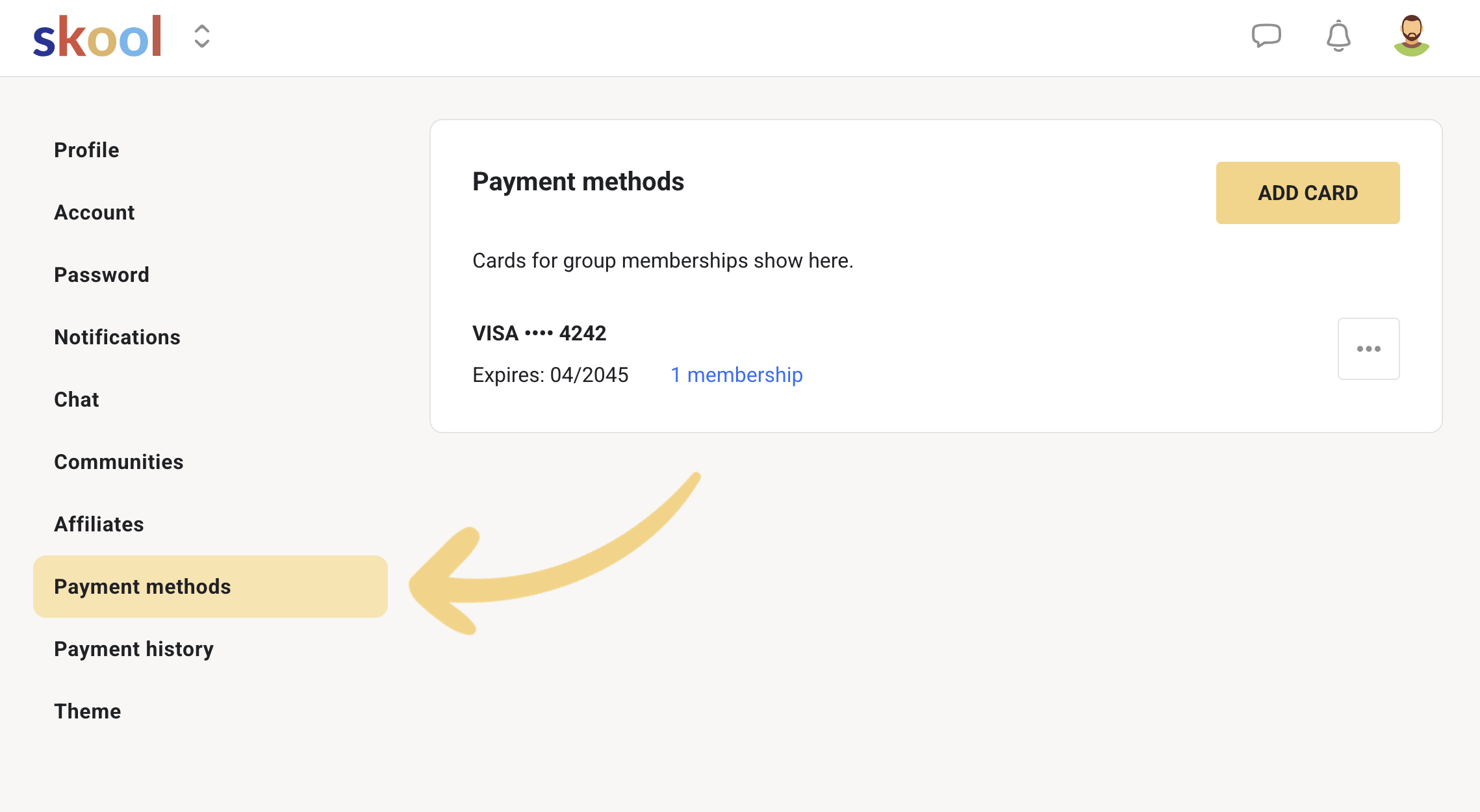Expand the community switcher chevrons
This screenshot has width=1480, height=812.
(x=202, y=36)
